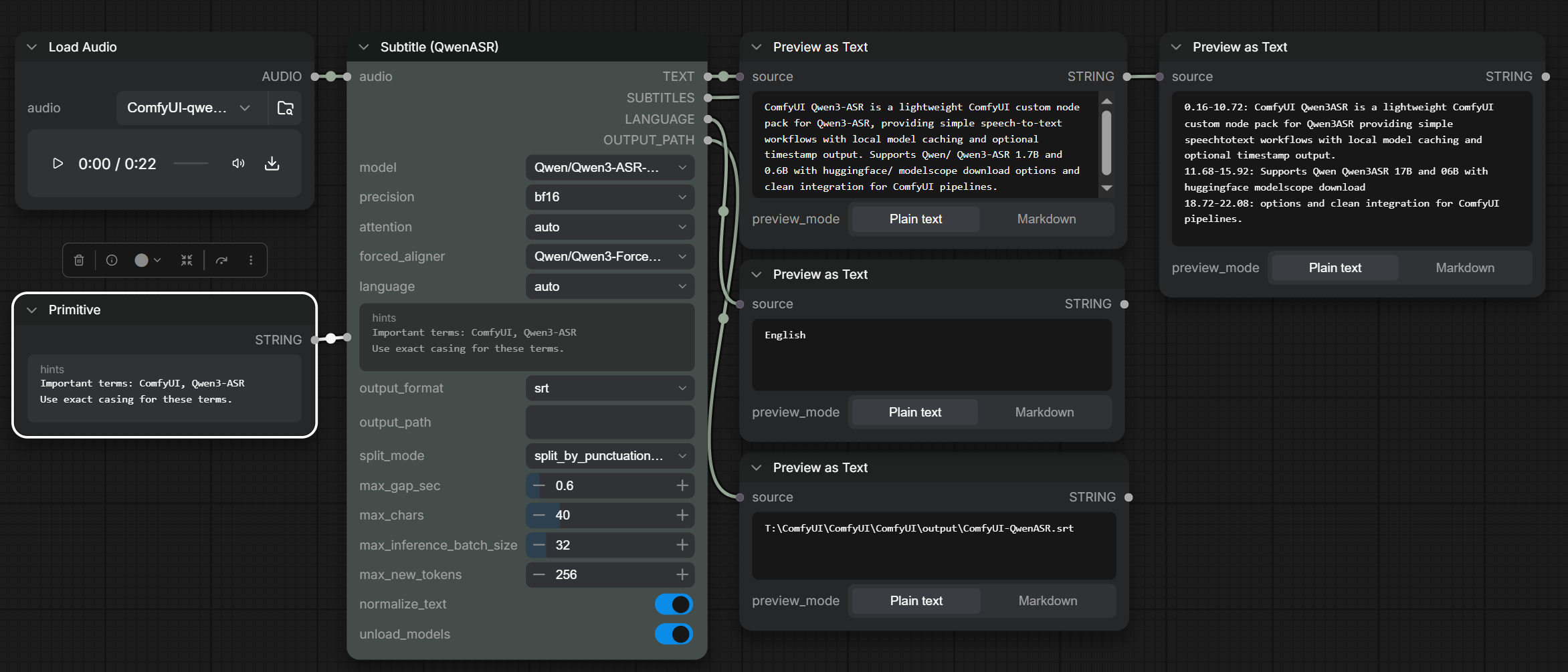
Task: Select Plain text in the timestamped subtitles preview
Action: [x=1335, y=268]
